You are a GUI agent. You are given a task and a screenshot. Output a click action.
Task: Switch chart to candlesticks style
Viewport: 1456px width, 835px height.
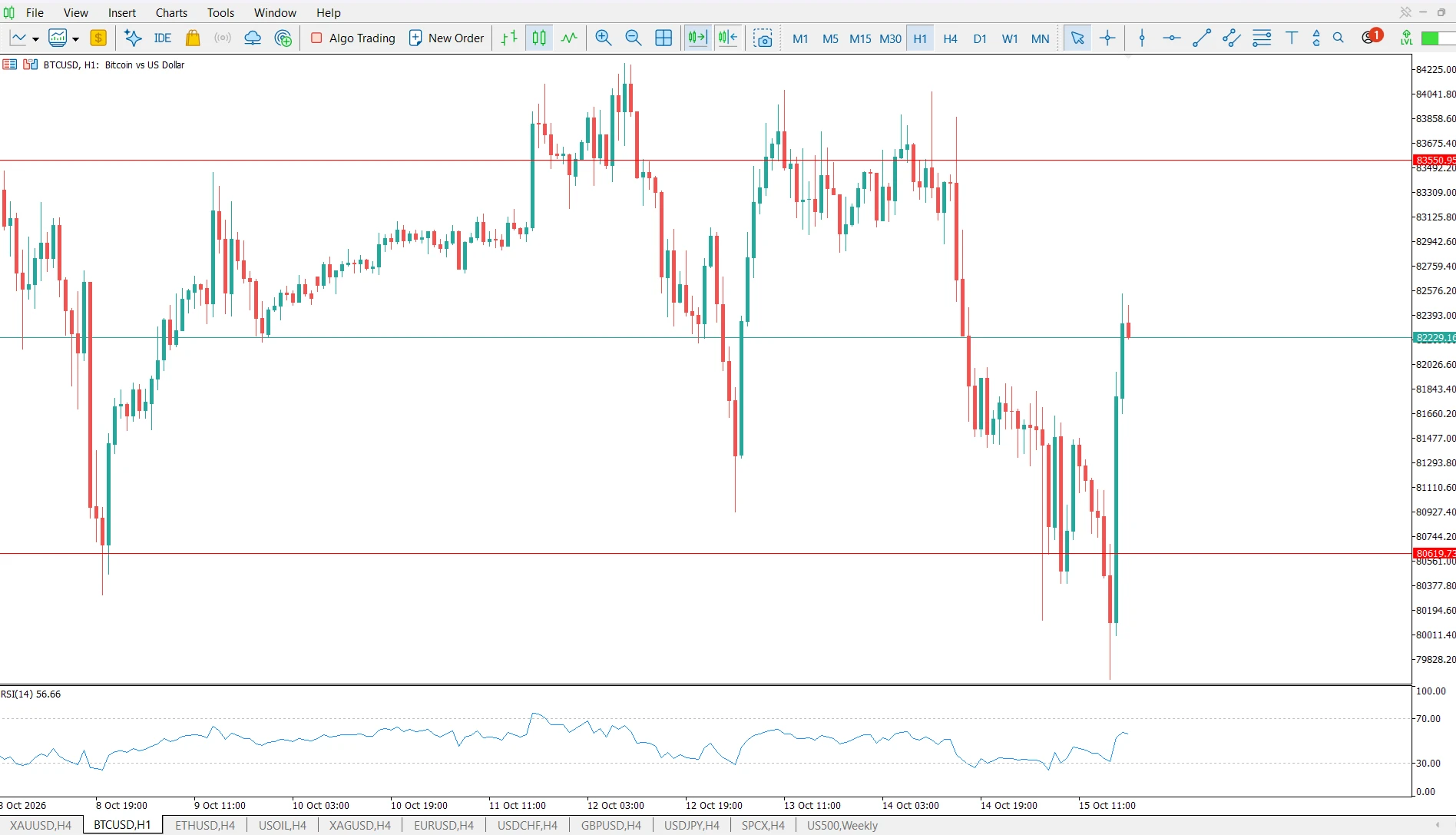539,38
